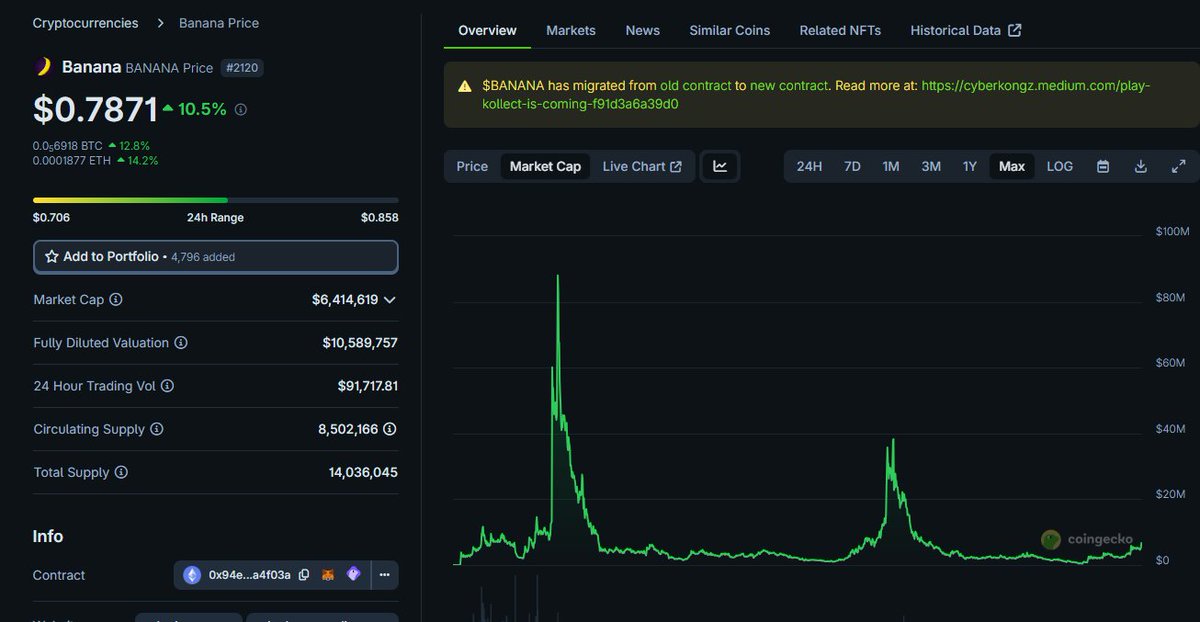Click the $100M axis label
Screen dimensions: 1200x622
1172,231
